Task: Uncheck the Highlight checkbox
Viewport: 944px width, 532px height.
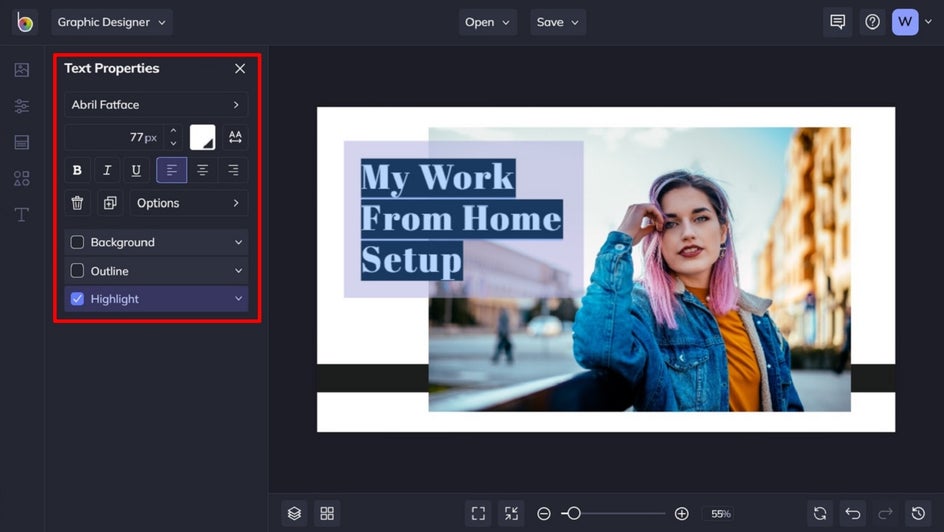Action: point(77,299)
